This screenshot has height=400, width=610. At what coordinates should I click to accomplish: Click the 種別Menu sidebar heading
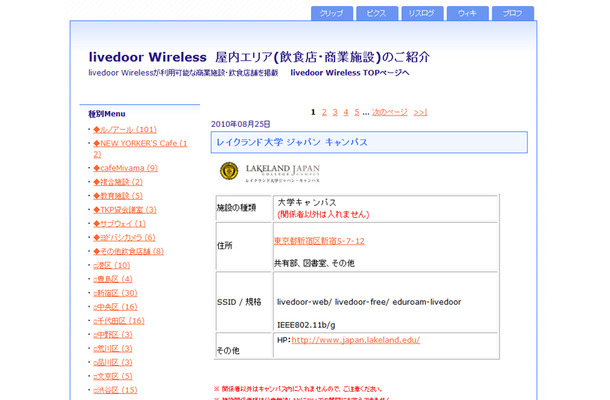coord(107,114)
